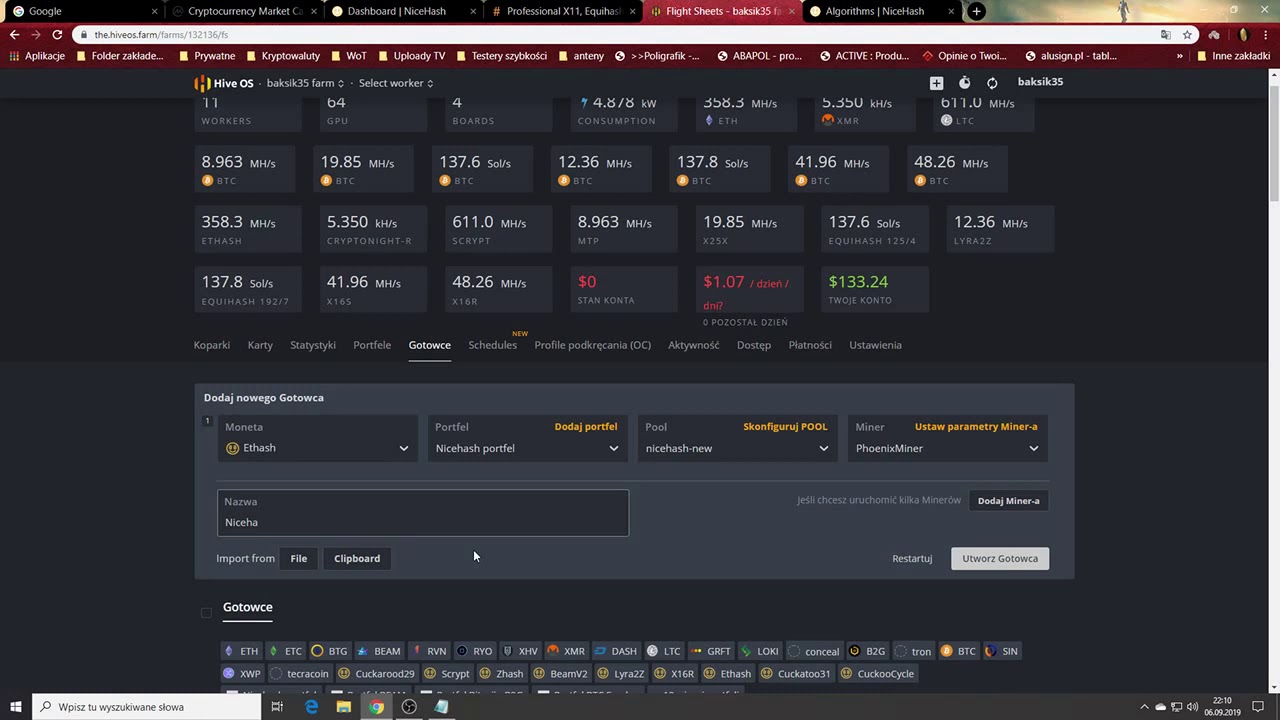Screen dimensions: 1280x720
Task: Switch to the Karty tab
Action: pyautogui.click(x=260, y=345)
